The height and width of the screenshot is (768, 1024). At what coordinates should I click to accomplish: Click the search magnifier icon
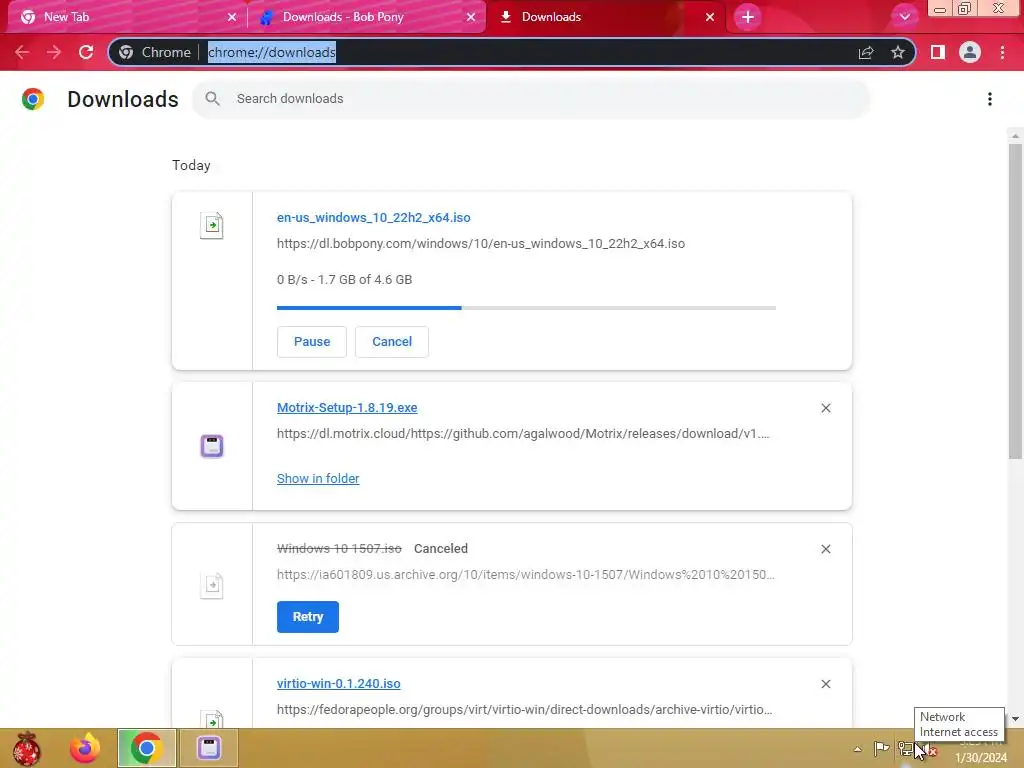[212, 99]
